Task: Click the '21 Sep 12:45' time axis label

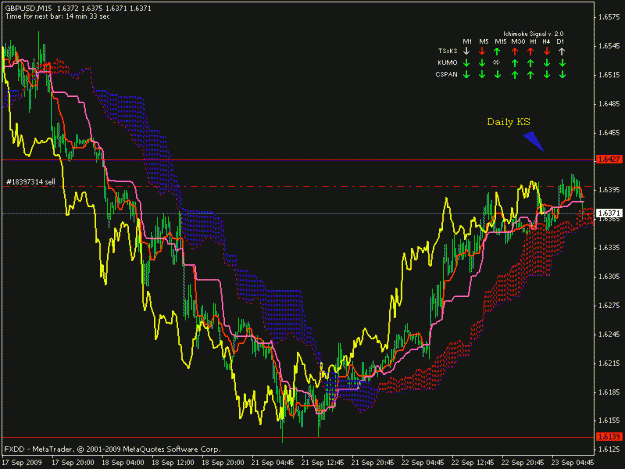Action: click(x=322, y=463)
